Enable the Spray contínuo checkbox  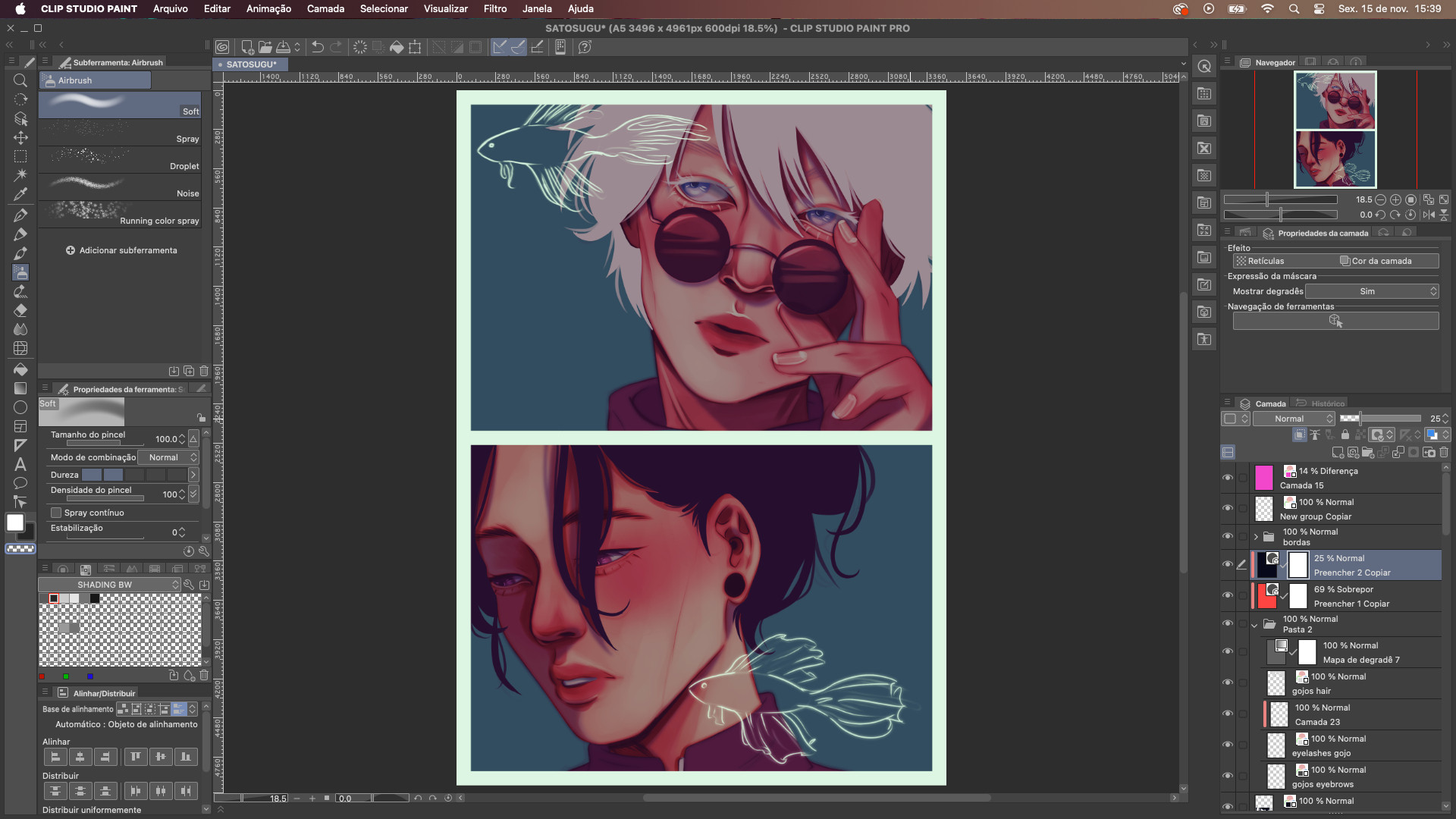(56, 513)
